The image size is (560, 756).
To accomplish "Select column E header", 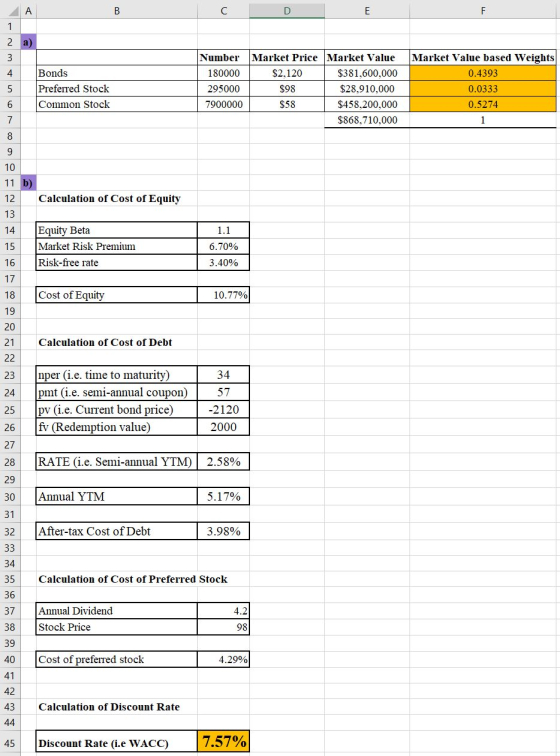I will click(x=367, y=10).
